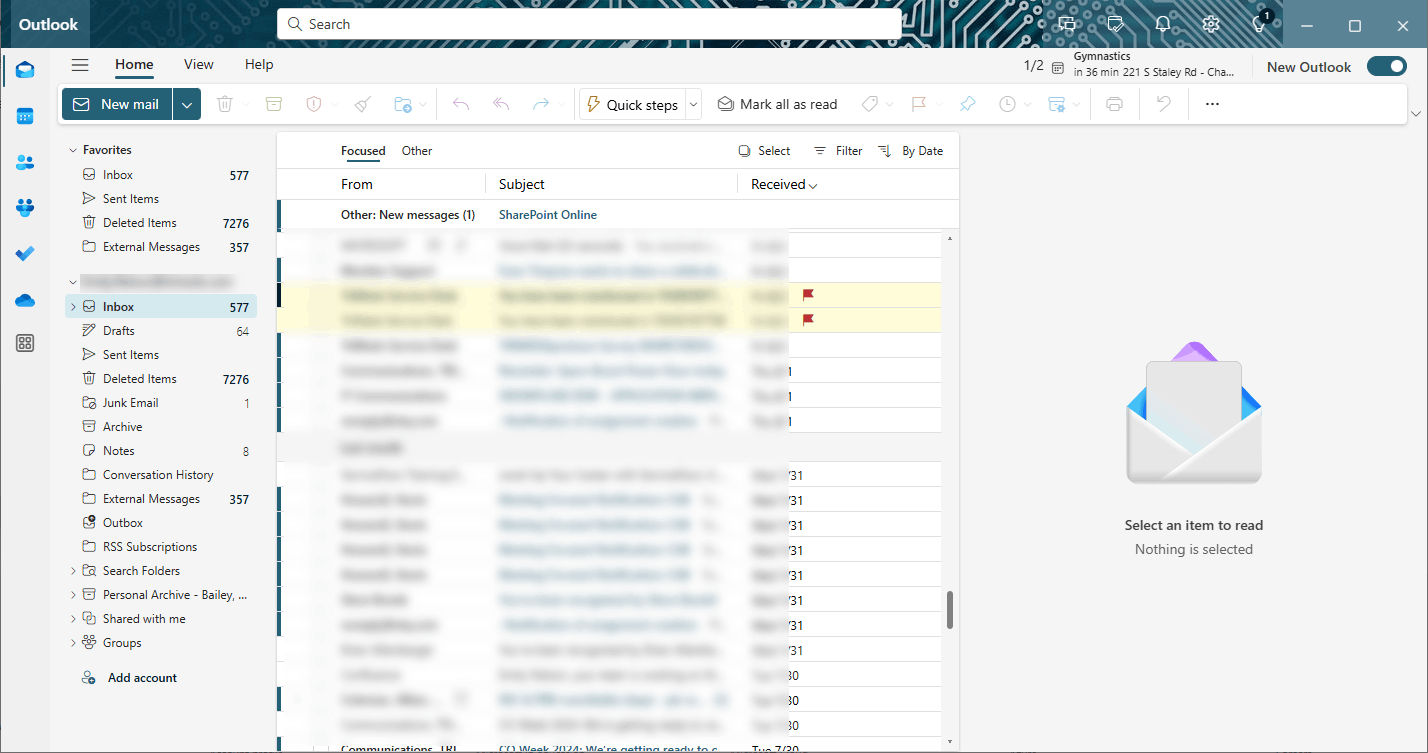Click the Archive toolbar icon
Viewport: 1428px width, 753px height.
point(273,104)
